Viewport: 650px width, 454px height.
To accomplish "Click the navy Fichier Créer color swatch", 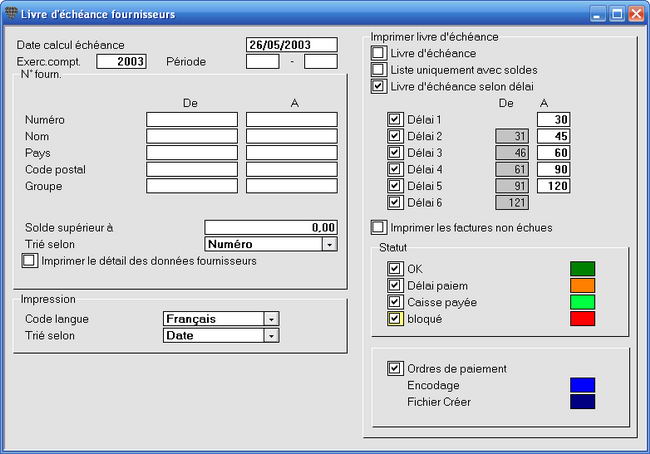I will tap(582, 401).
